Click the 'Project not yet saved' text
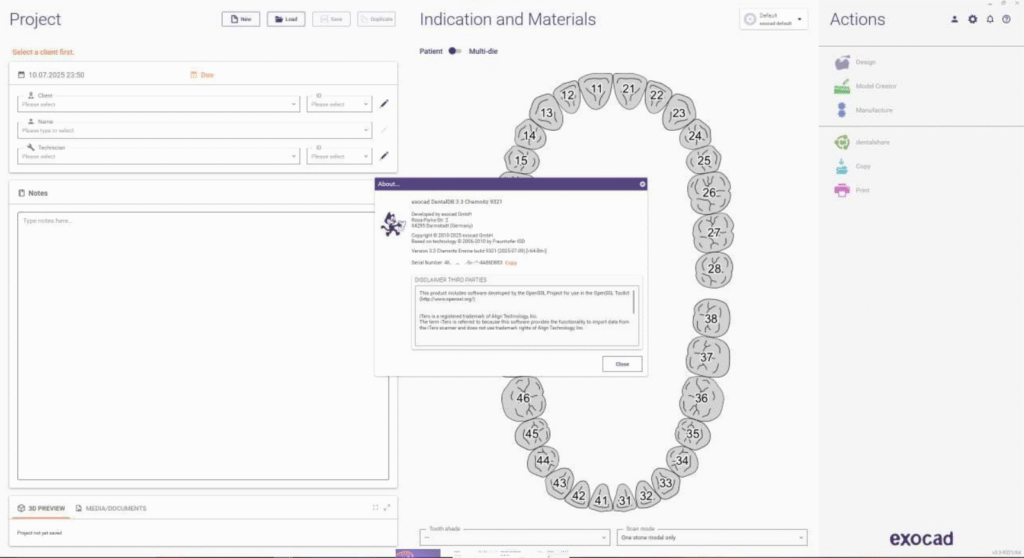Image resolution: width=1024 pixels, height=558 pixels. tap(40, 533)
